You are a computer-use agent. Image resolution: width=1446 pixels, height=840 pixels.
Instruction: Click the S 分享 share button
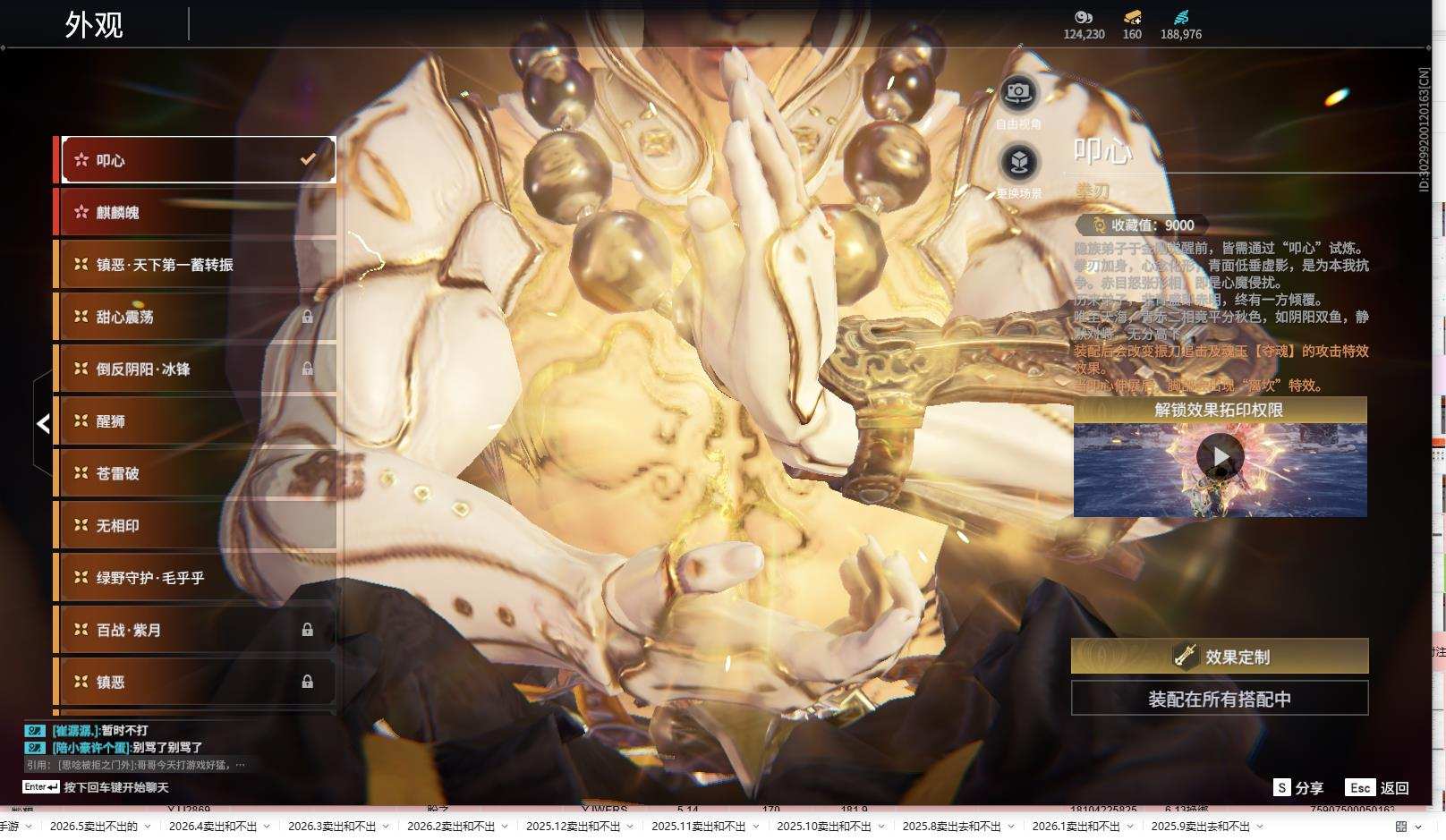1298,787
